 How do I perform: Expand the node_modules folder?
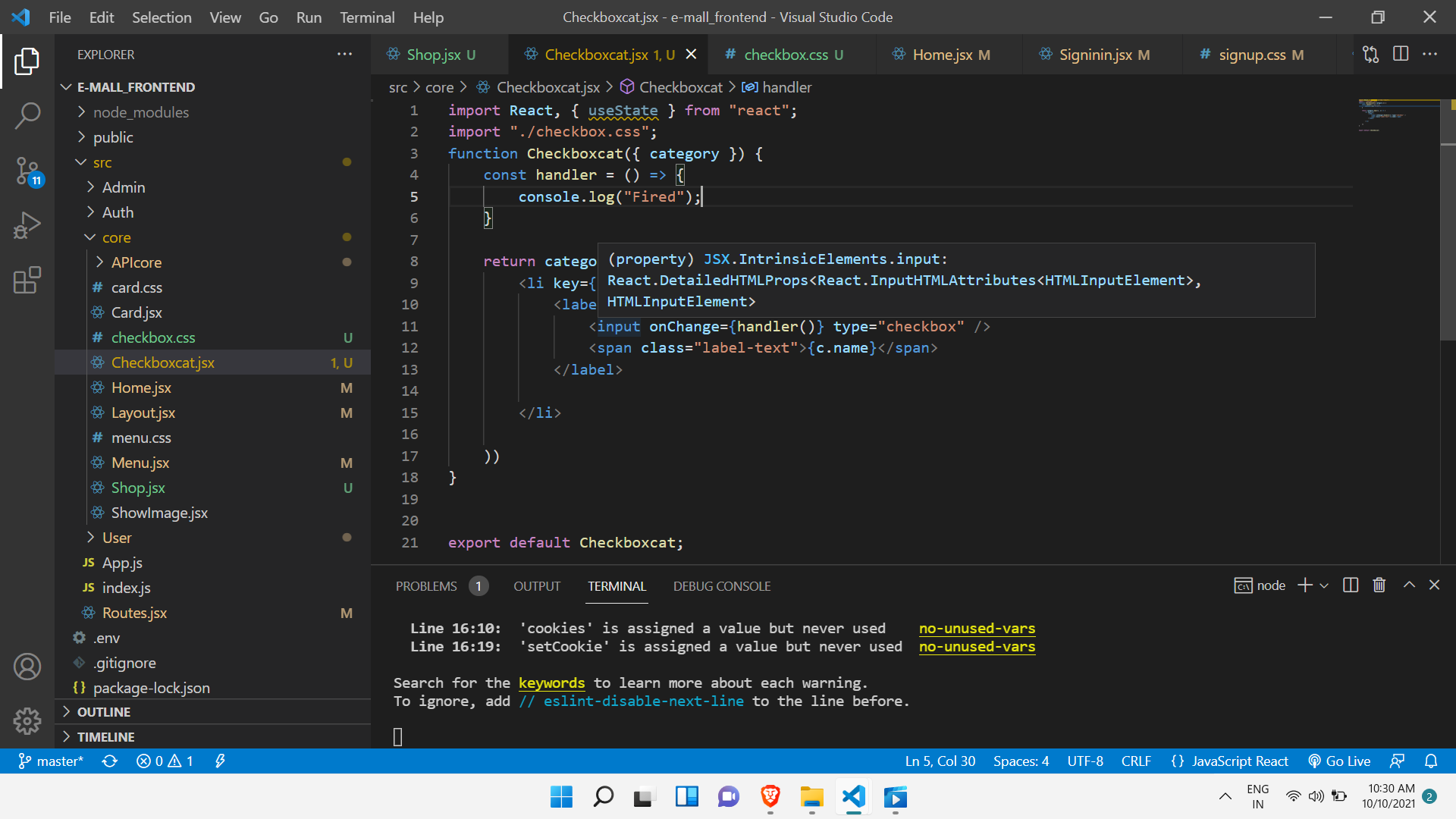[x=212, y=112]
